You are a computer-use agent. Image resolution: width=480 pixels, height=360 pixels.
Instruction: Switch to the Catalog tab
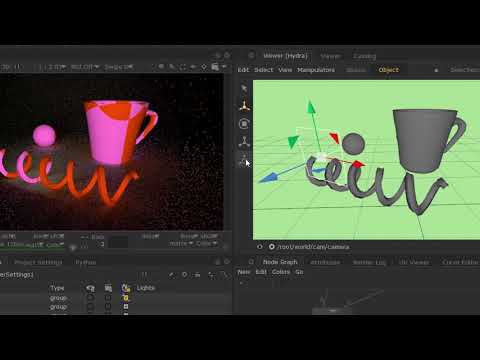pyautogui.click(x=365, y=56)
